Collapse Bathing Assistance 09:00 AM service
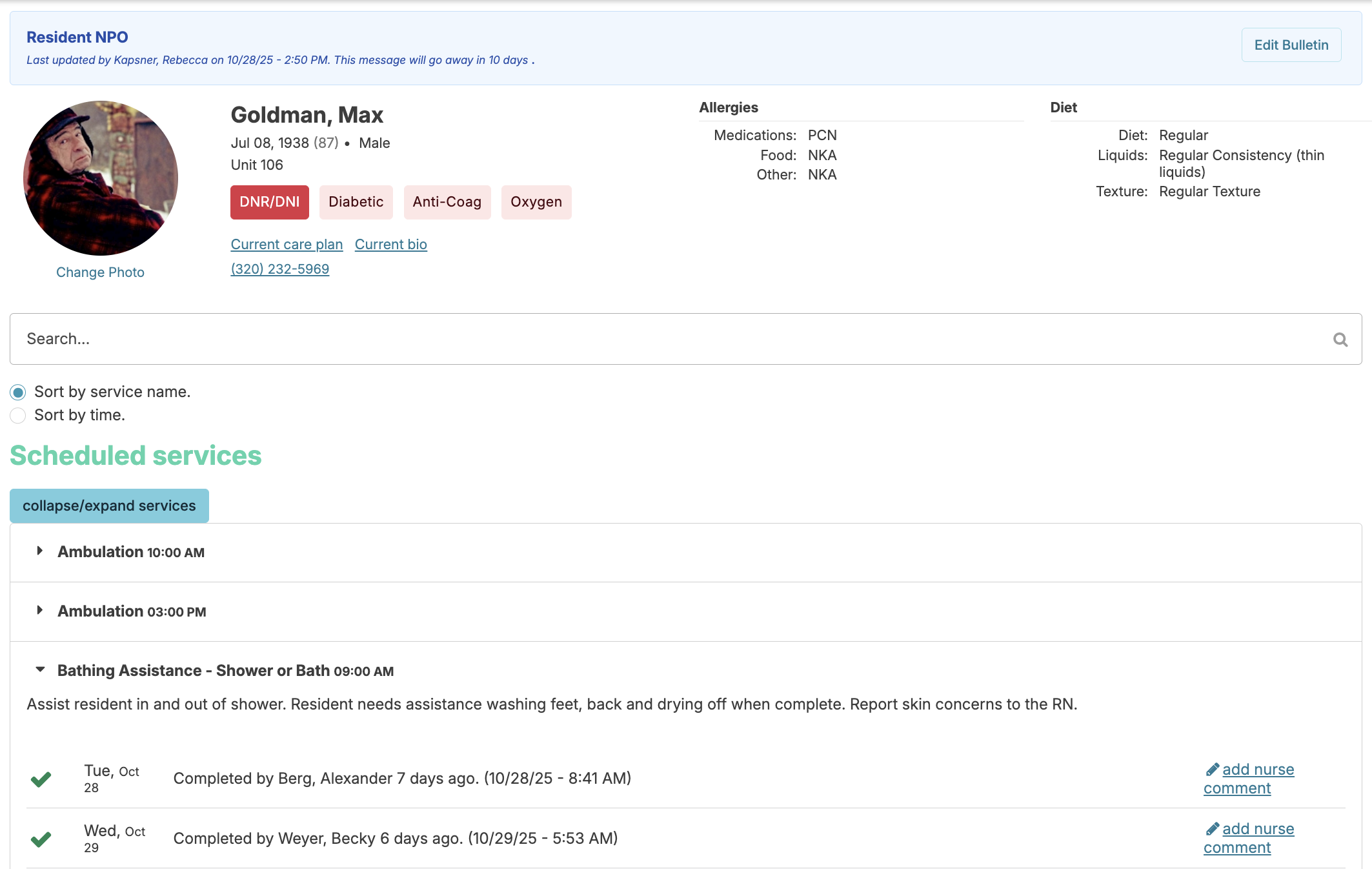 (40, 670)
